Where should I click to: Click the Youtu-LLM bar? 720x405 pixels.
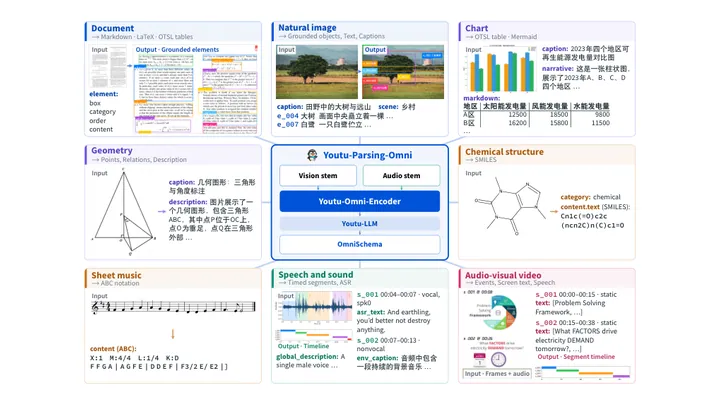pyautogui.click(x=360, y=224)
